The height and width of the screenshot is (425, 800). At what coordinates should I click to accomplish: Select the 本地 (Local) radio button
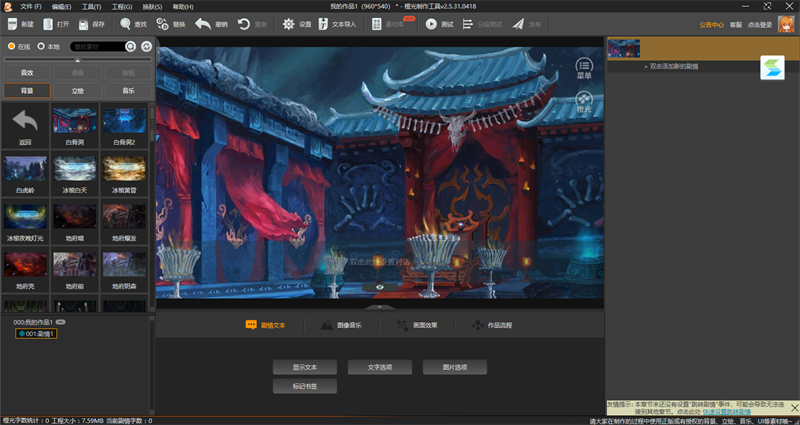[x=40, y=46]
